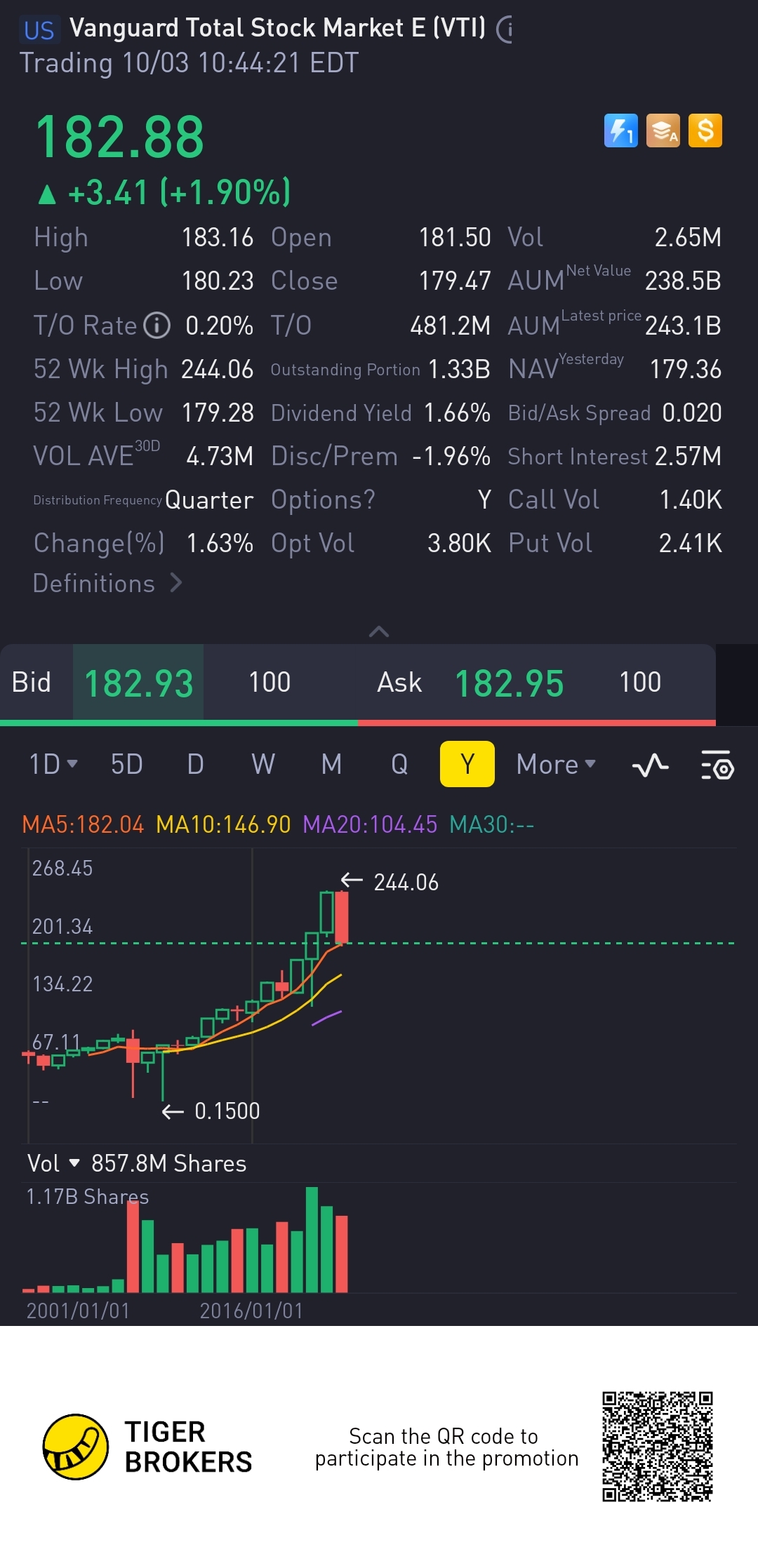Viewport: 758px width, 1568px height.
Task: Tap the tallest green volume bar
Action: pos(312,1240)
